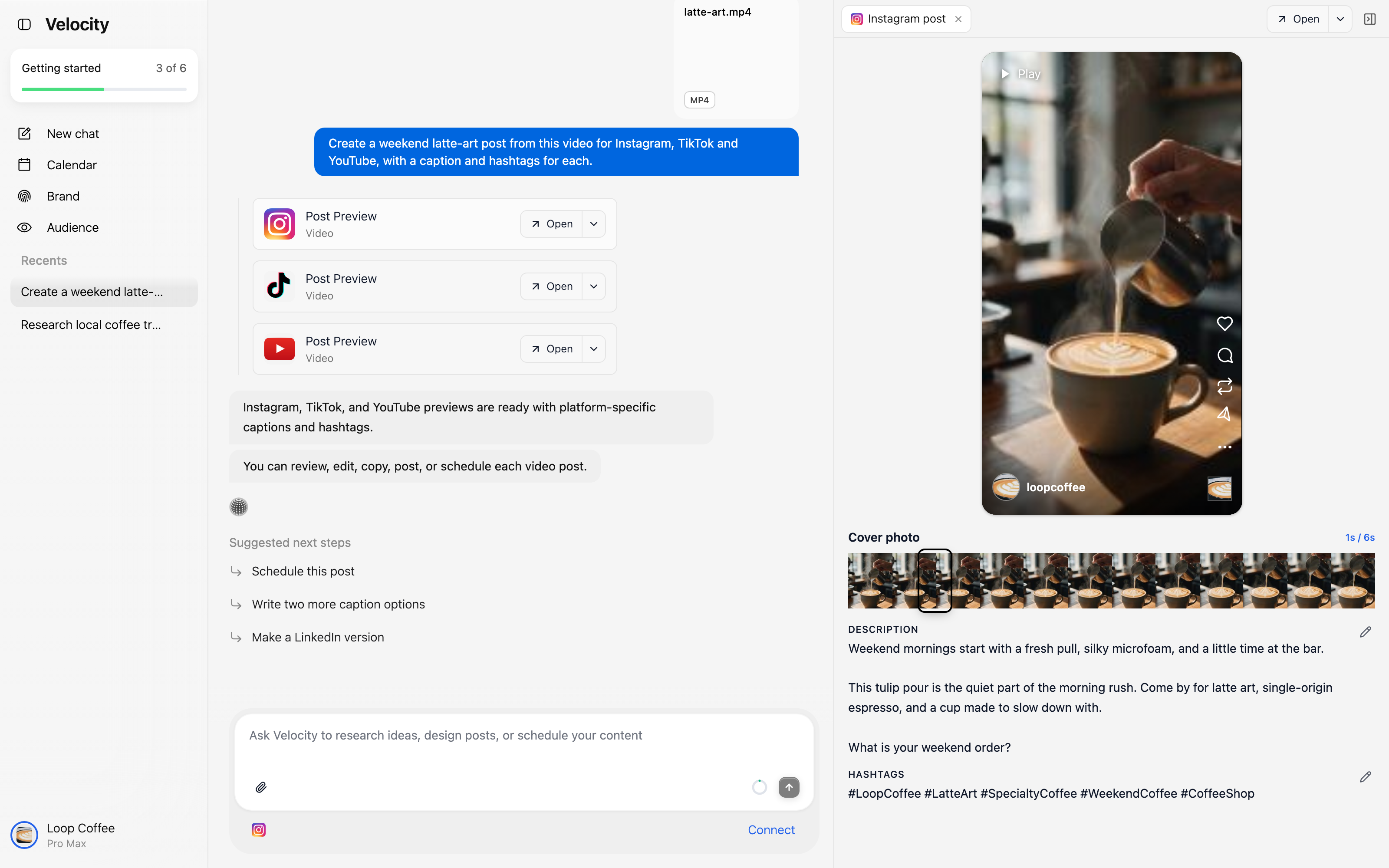Open the Instagram Post Preview
Image resolution: width=1389 pixels, height=868 pixels.
[551, 224]
